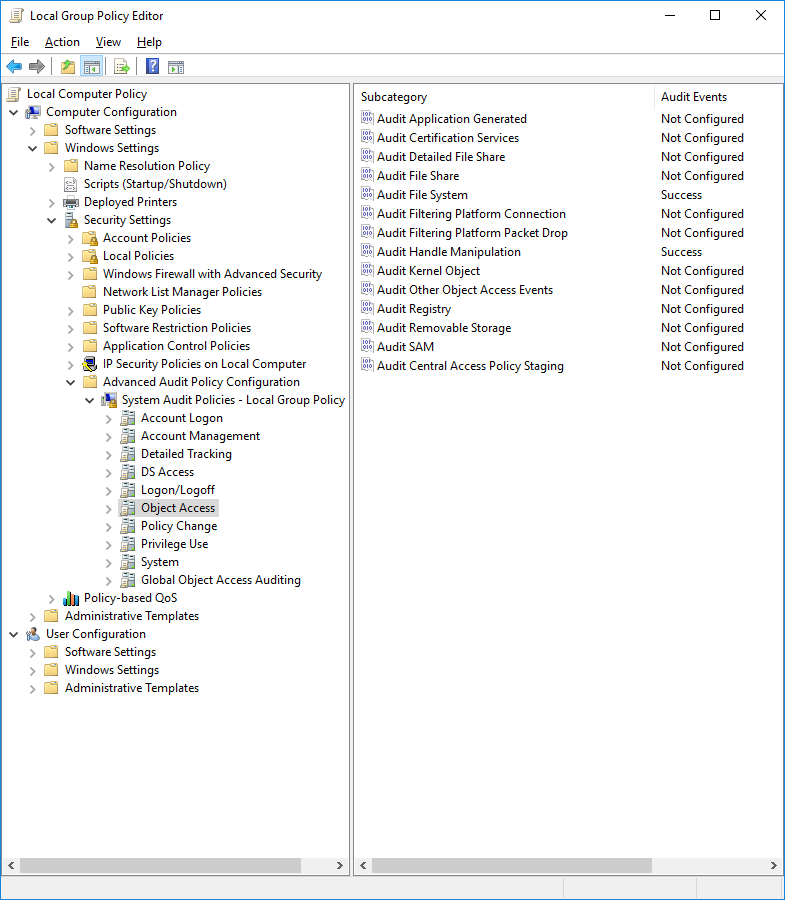Open the View menu

(108, 42)
